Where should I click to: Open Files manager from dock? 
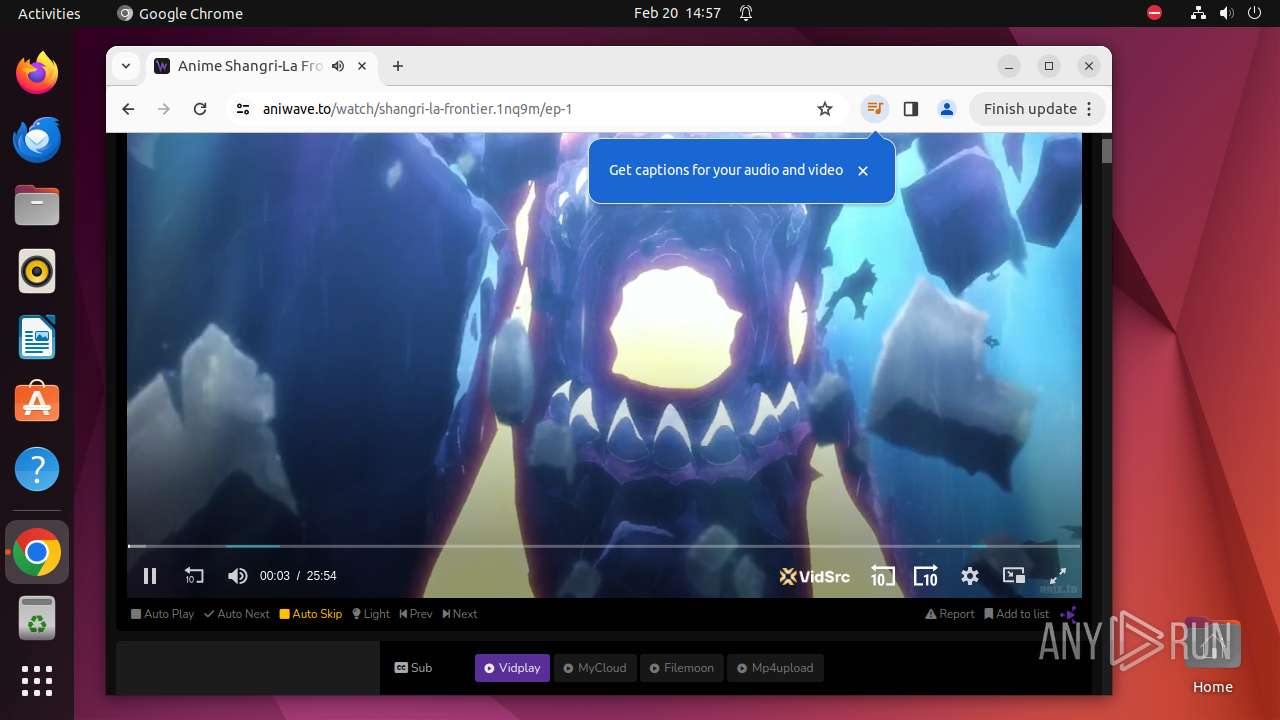(x=37, y=205)
